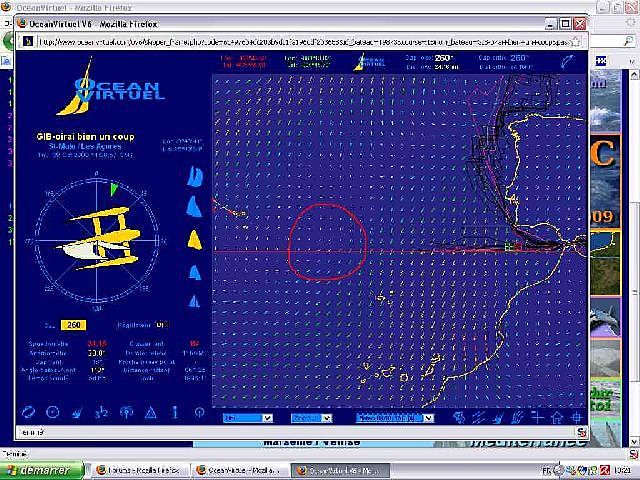Select the yellow highlighted sail option

pos(195,239)
